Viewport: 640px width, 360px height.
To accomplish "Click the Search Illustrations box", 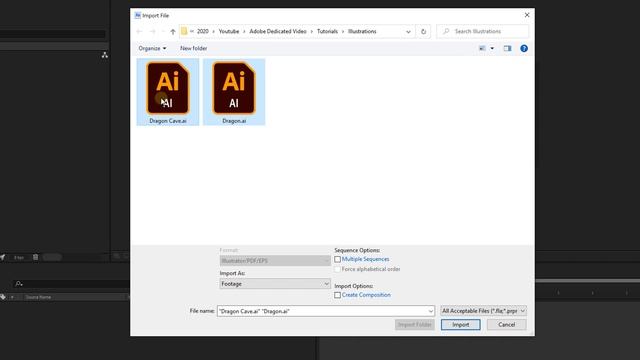I will pyautogui.click(x=482, y=31).
